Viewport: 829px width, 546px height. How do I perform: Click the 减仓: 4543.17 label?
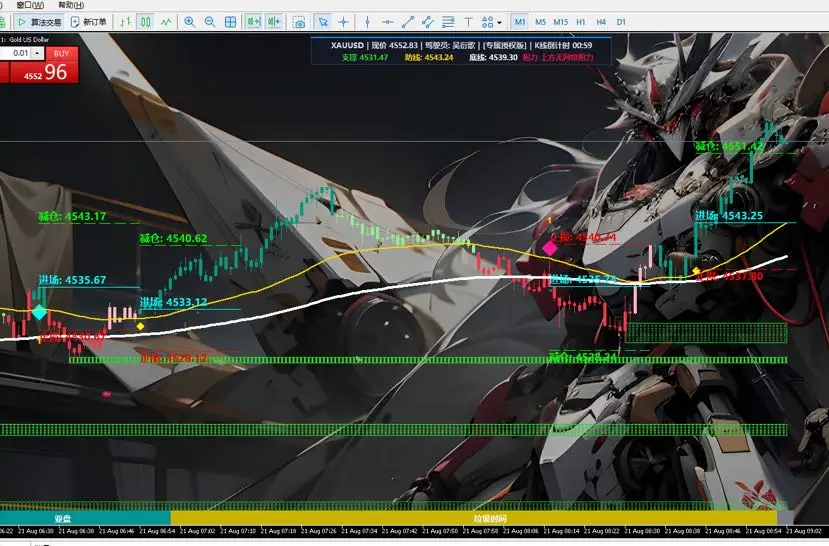(x=72, y=216)
